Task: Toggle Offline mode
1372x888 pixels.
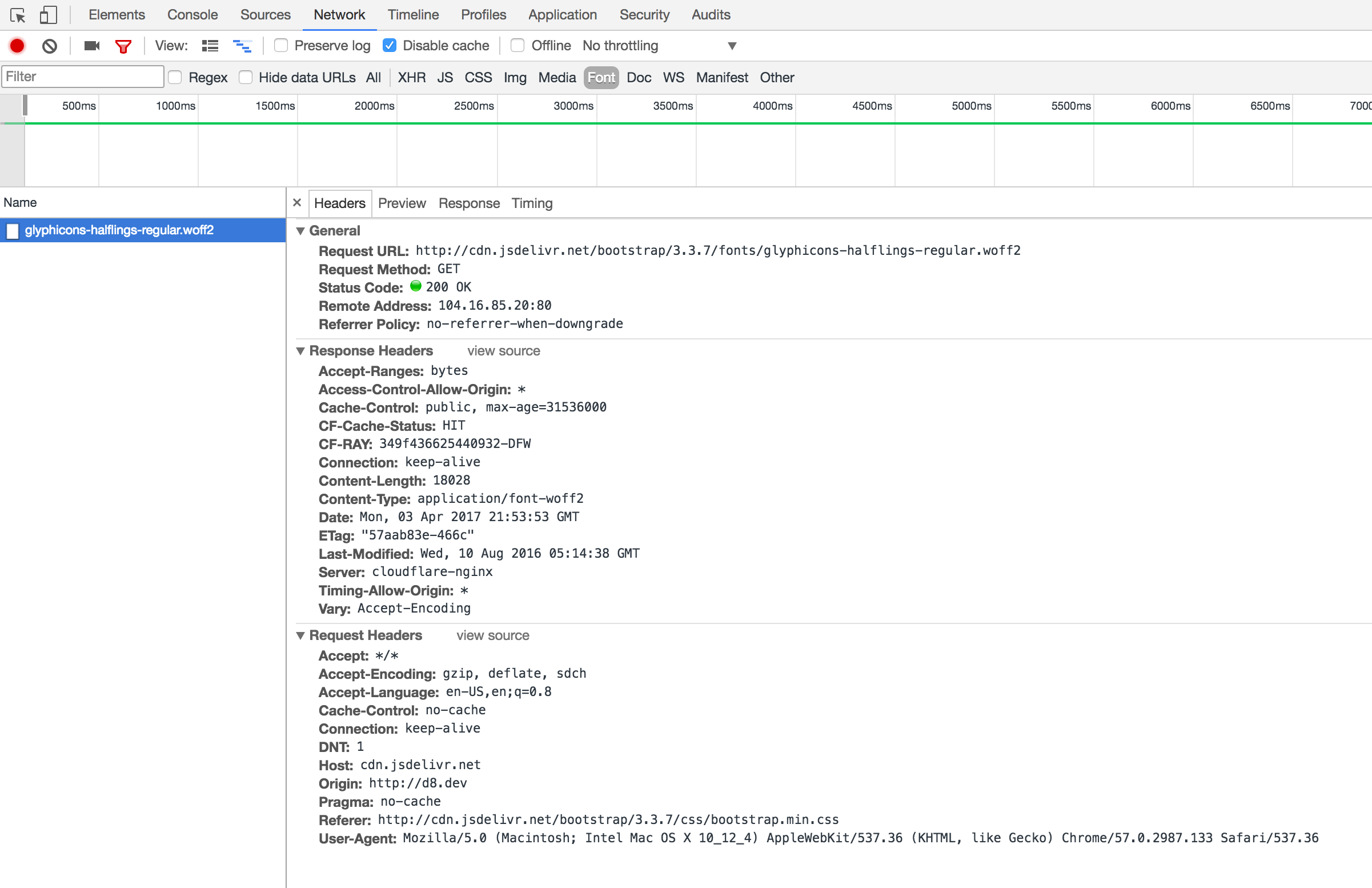Action: click(x=517, y=46)
